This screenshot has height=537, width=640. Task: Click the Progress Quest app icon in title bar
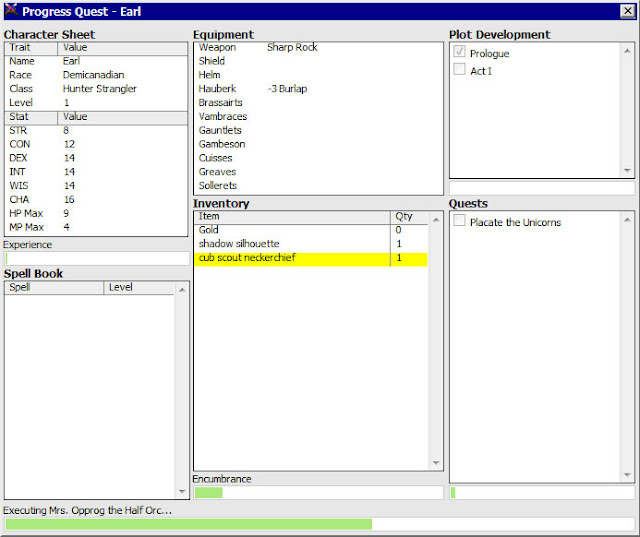click(11, 11)
